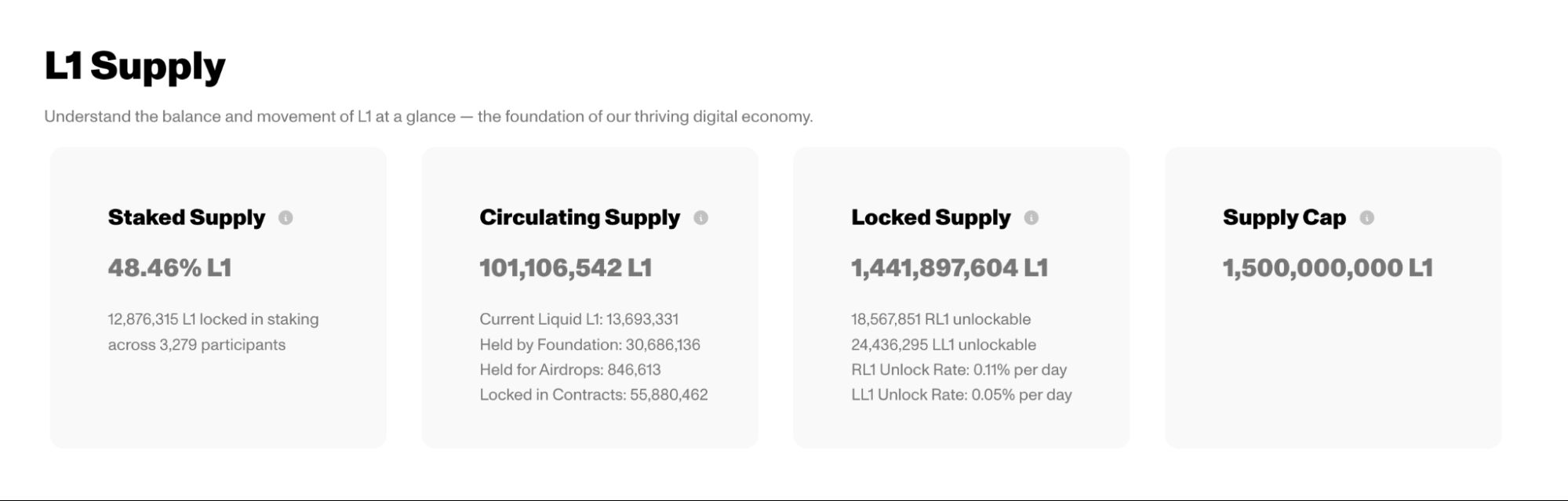Click the 48.46% L1 staked value
The width and height of the screenshot is (1568, 501).
(x=169, y=268)
